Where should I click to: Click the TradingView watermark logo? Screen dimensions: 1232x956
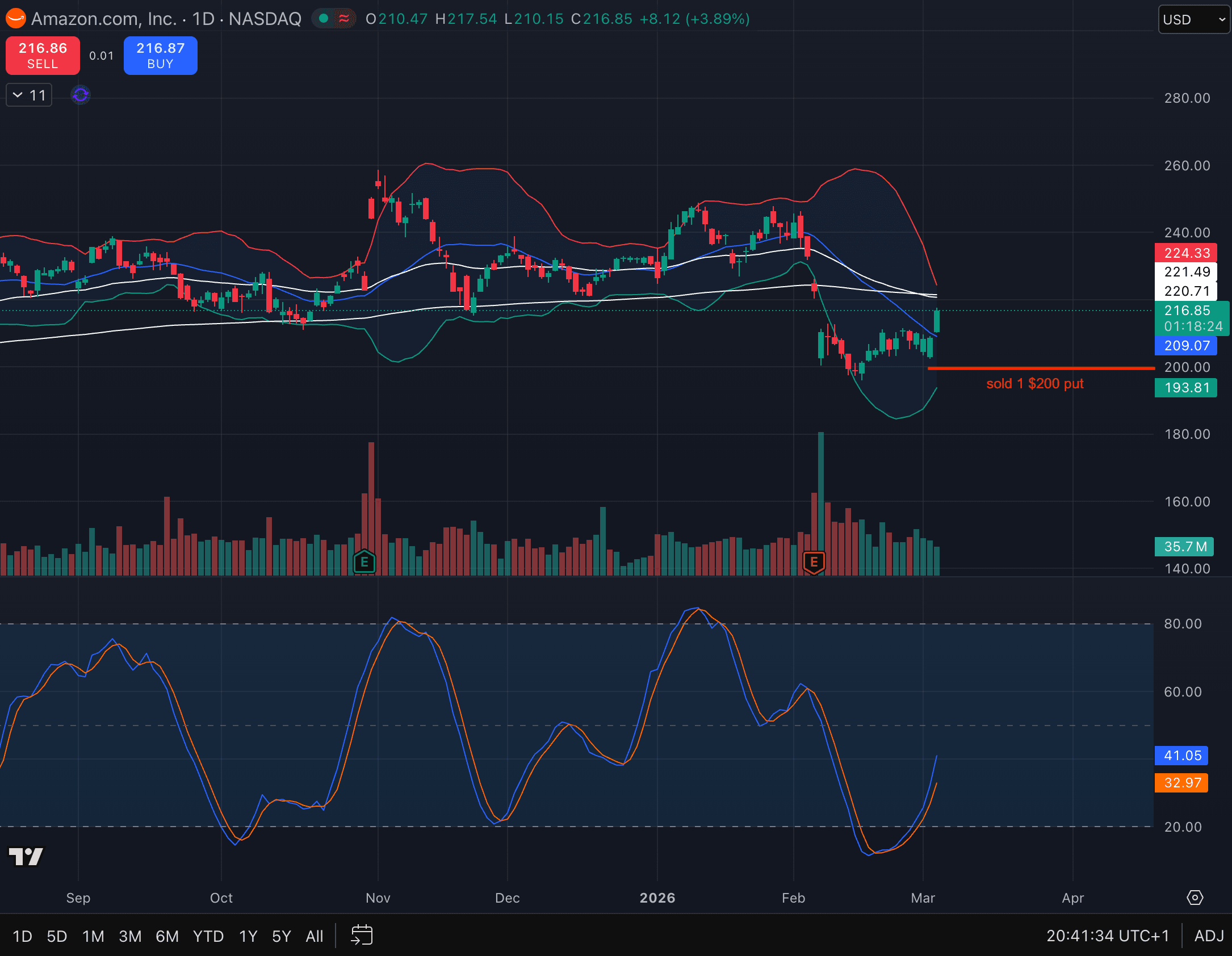coord(25,857)
